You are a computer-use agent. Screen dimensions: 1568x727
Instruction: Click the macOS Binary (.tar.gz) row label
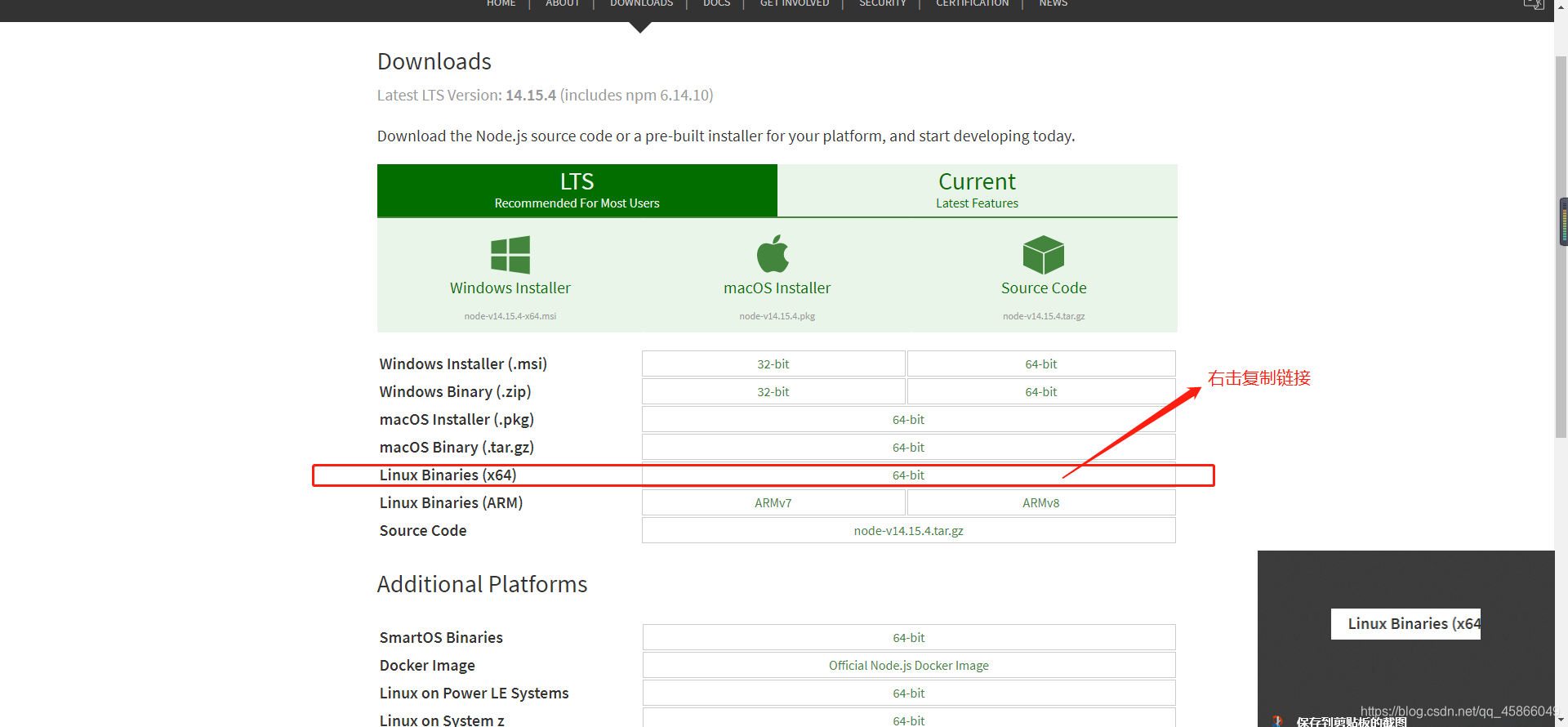tap(457, 448)
